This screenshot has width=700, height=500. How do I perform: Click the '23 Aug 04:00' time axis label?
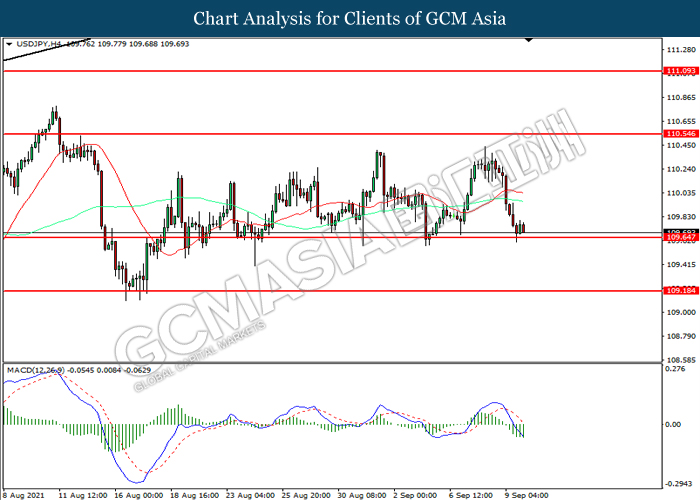[x=250, y=495]
